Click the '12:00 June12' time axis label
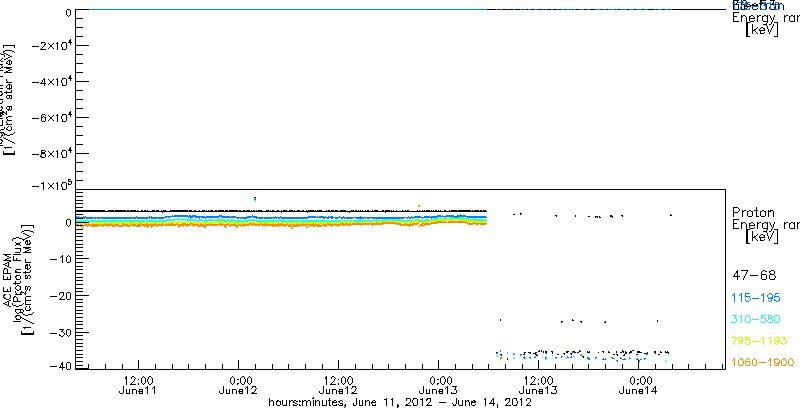The width and height of the screenshot is (800, 410). point(338,385)
